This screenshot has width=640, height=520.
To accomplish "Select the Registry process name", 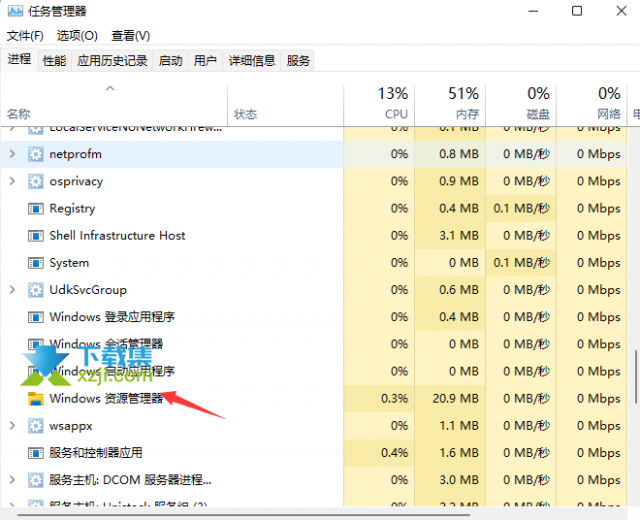I will (72, 209).
